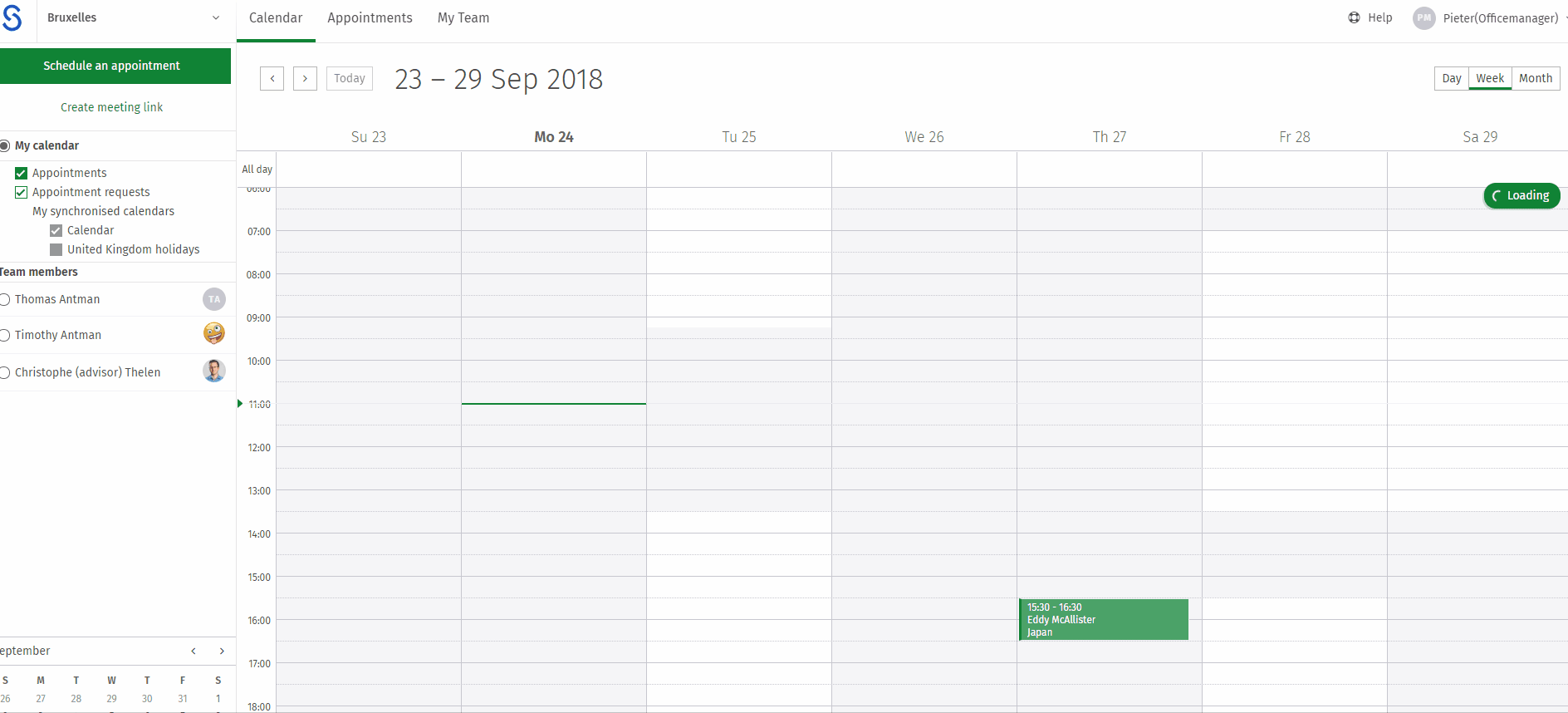Uncheck the Appointment requests checkbox
The height and width of the screenshot is (713, 1568).
pos(22,192)
